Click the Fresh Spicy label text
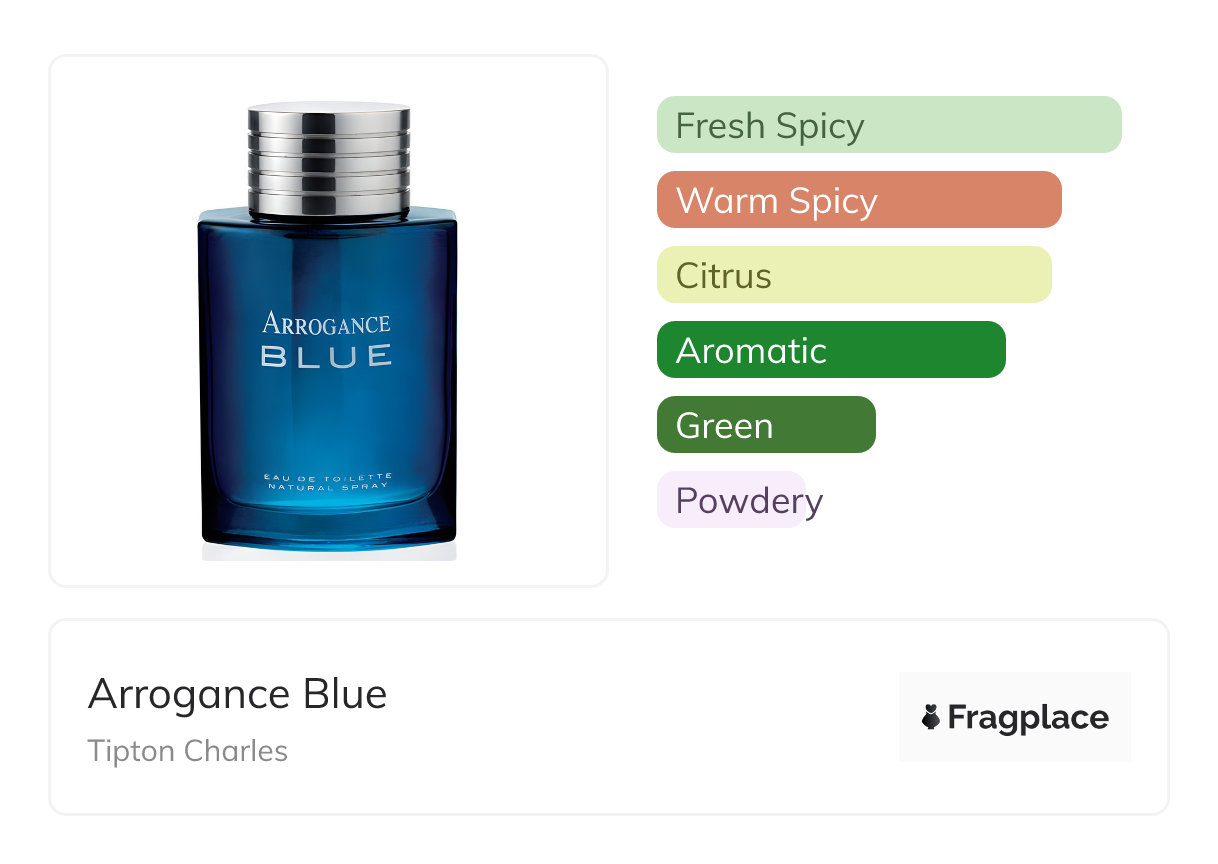The width and height of the screenshot is (1218, 864). point(770,127)
